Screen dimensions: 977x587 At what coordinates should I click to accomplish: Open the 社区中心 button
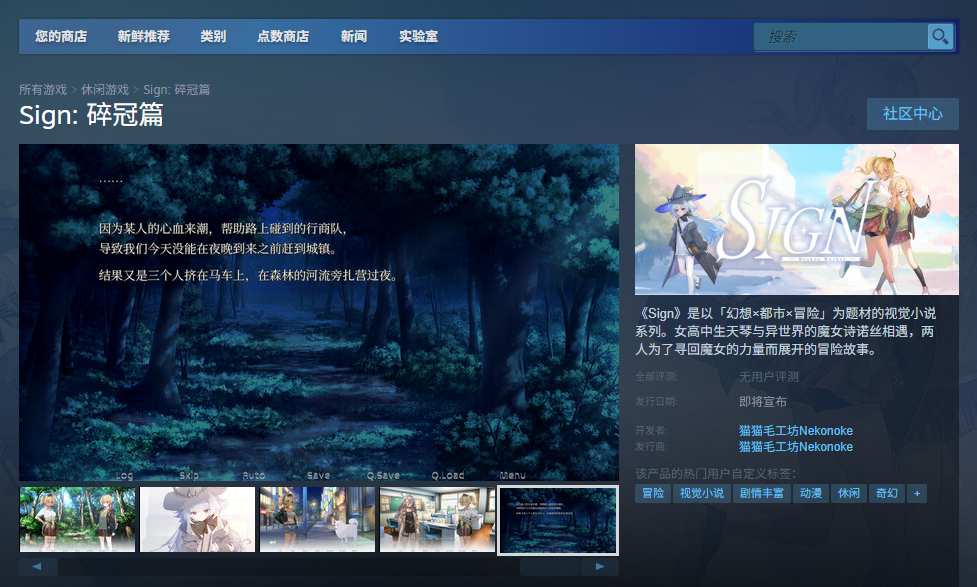(x=912, y=114)
